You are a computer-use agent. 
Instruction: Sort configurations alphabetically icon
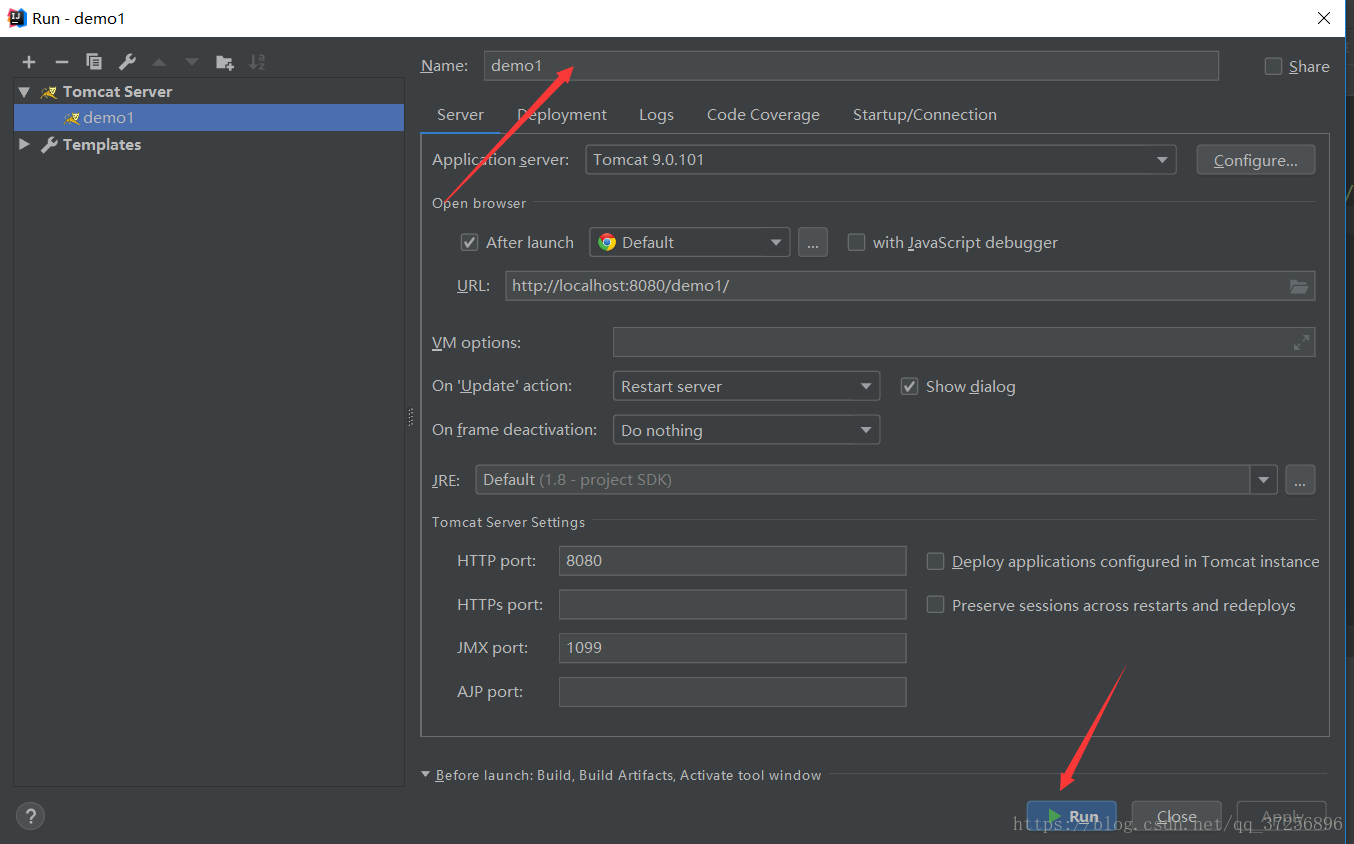click(257, 62)
